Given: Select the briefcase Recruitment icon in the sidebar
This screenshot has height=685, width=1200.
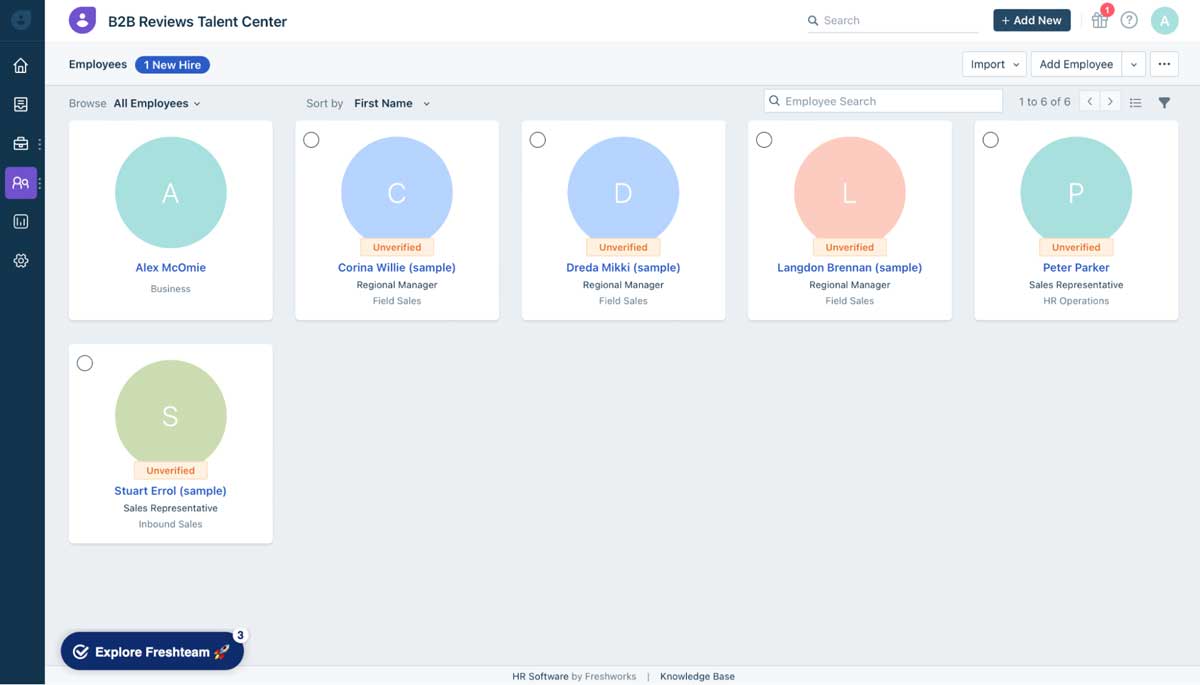Looking at the screenshot, I should (x=19, y=143).
